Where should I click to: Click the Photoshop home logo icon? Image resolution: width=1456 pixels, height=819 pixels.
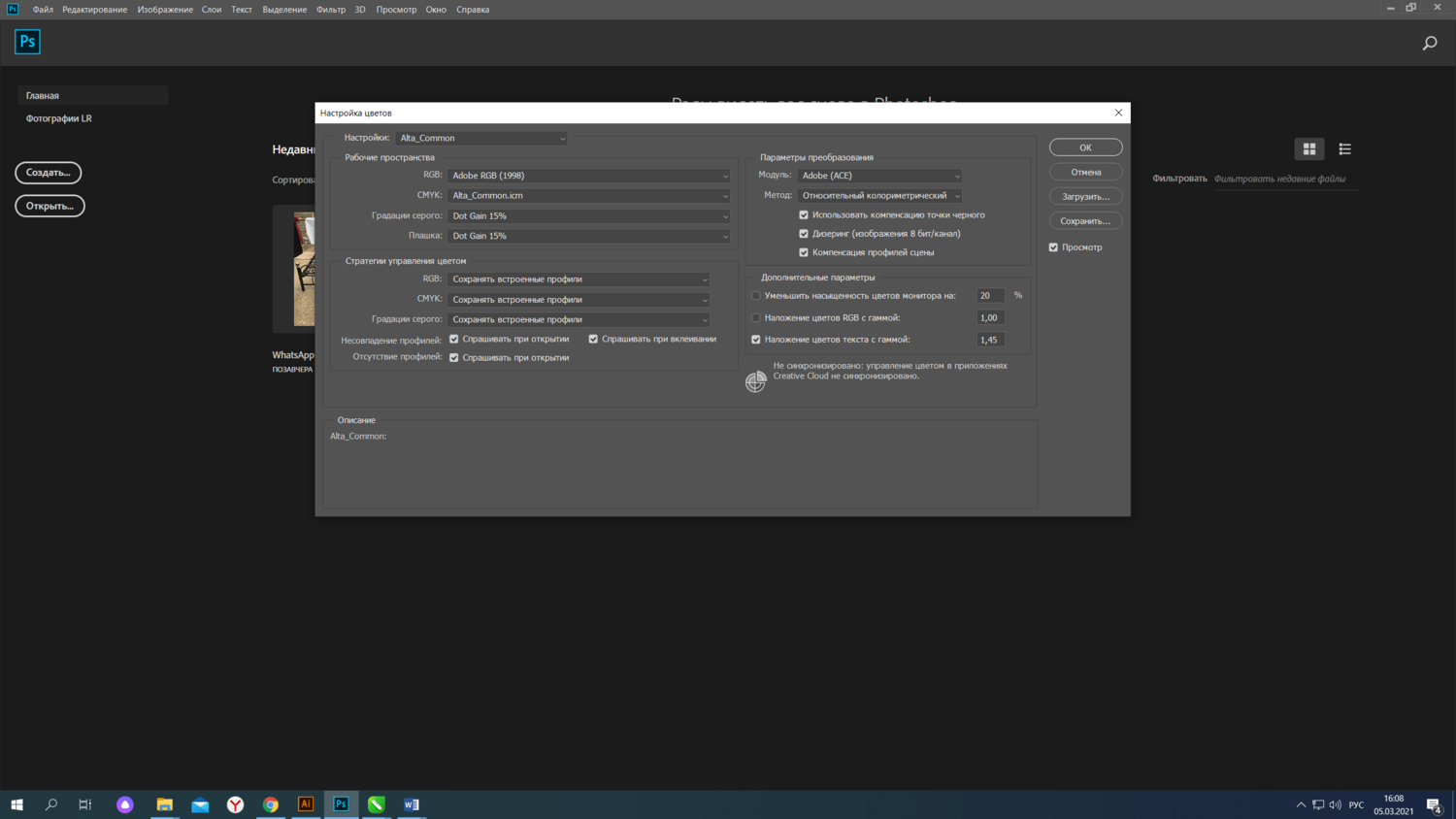pos(27,42)
